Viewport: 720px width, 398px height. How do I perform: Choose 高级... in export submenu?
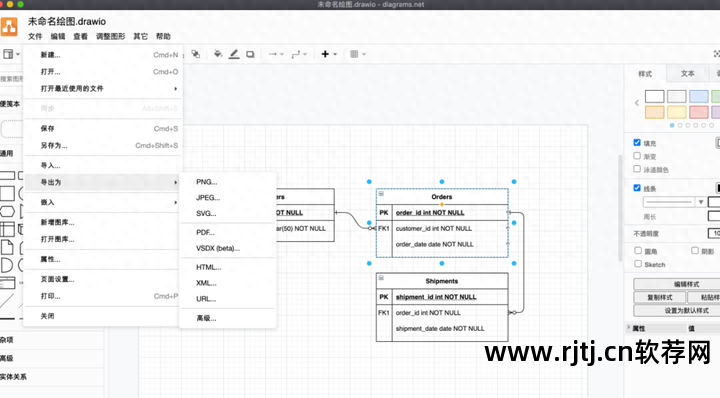point(228,318)
